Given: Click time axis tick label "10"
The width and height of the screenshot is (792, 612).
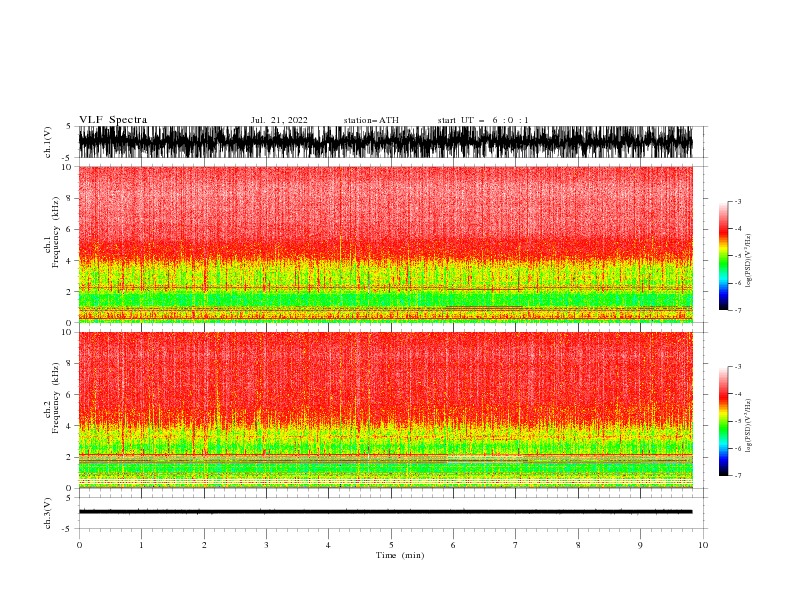Looking at the screenshot, I should [703, 545].
